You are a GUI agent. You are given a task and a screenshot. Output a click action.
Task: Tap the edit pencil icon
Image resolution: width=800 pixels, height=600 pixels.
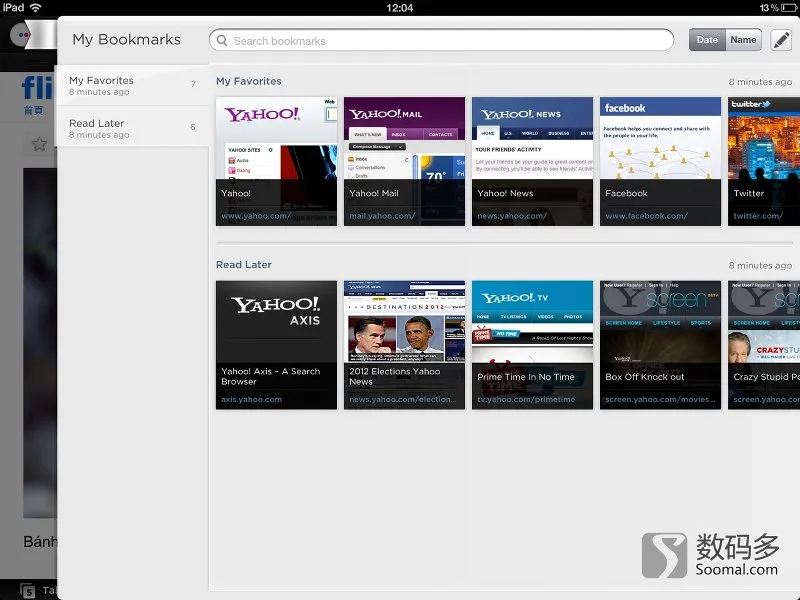click(781, 40)
